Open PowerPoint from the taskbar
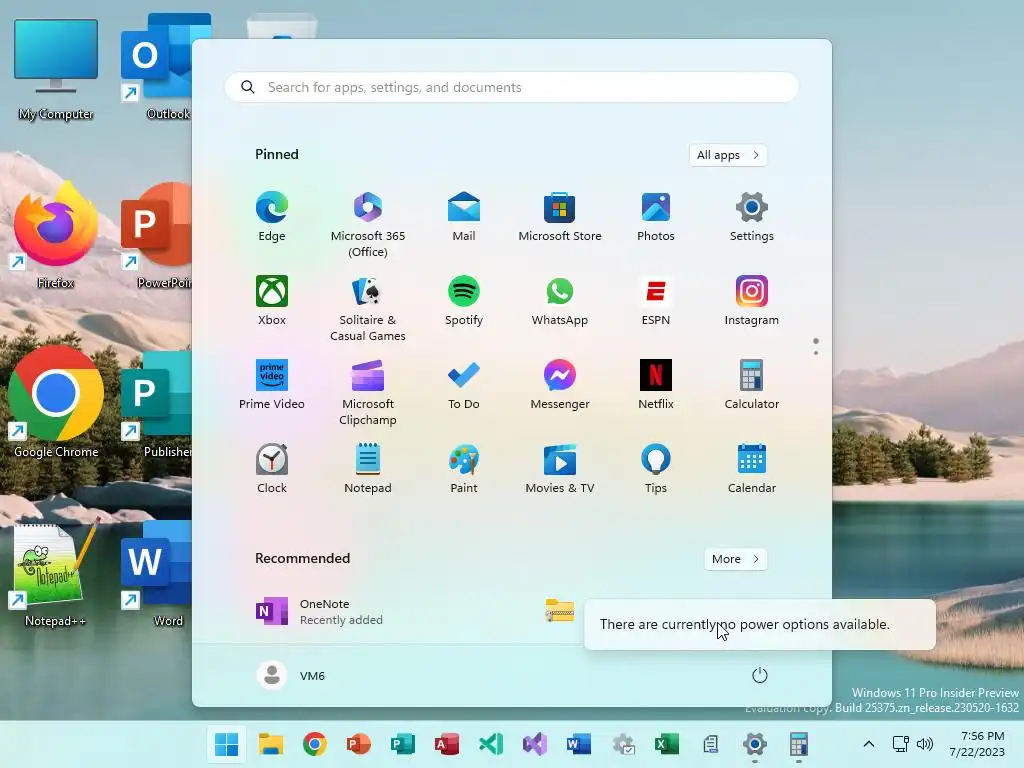The width and height of the screenshot is (1024, 768). pos(359,744)
